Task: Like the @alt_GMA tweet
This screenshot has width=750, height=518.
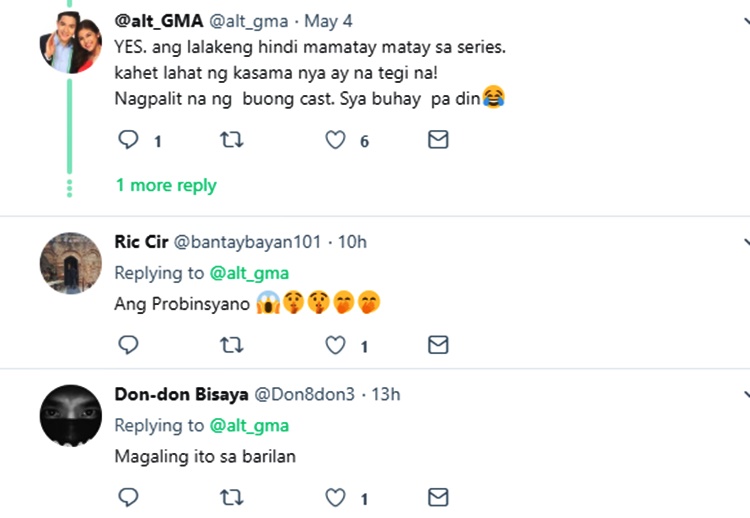Action: coord(336,140)
